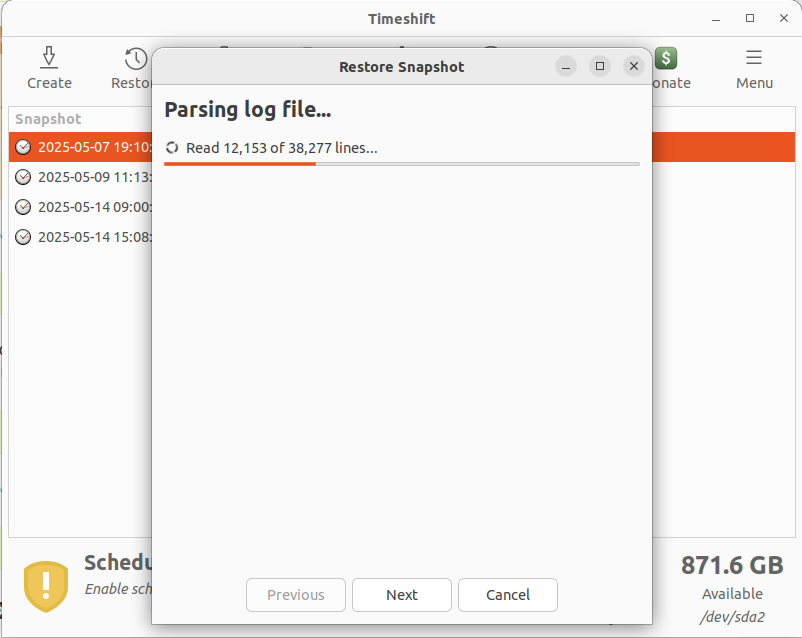Minimize the main Timeshift window

click(x=716, y=18)
